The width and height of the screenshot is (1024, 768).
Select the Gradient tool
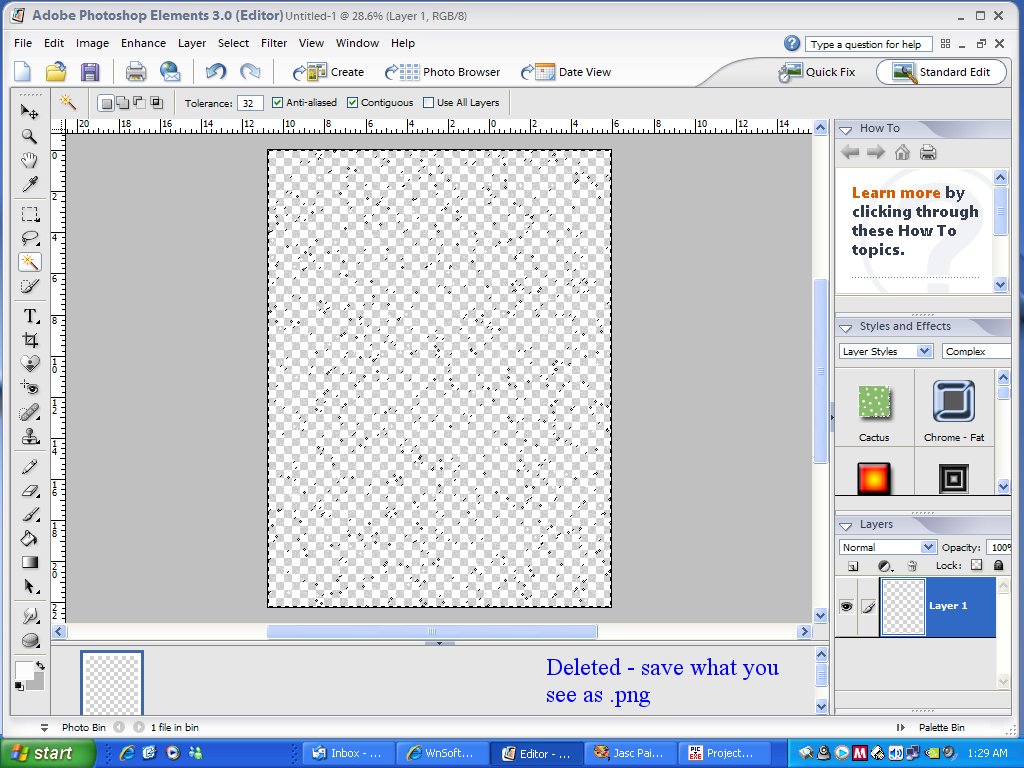click(29, 562)
